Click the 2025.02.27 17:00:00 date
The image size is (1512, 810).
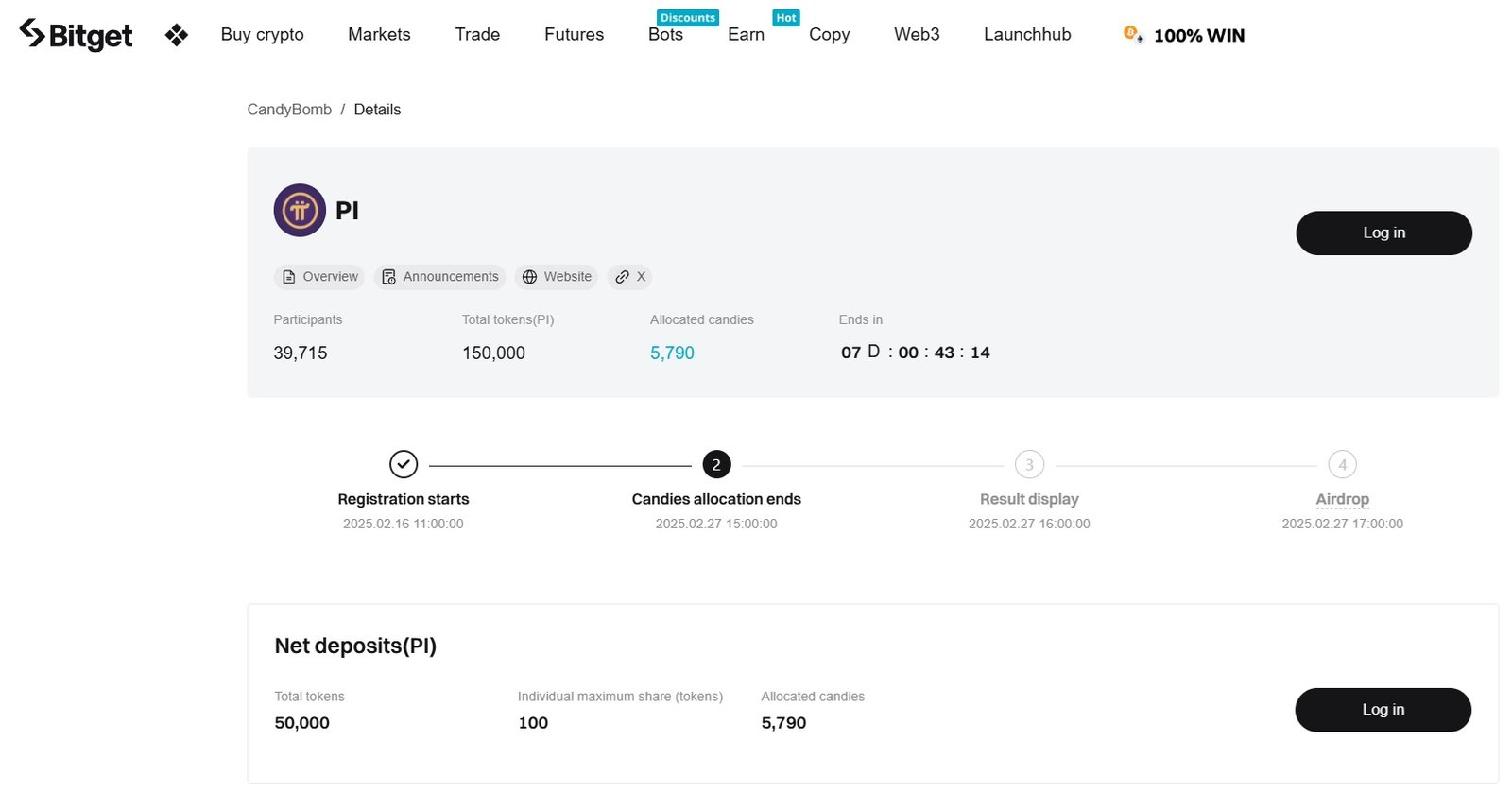coord(1342,524)
